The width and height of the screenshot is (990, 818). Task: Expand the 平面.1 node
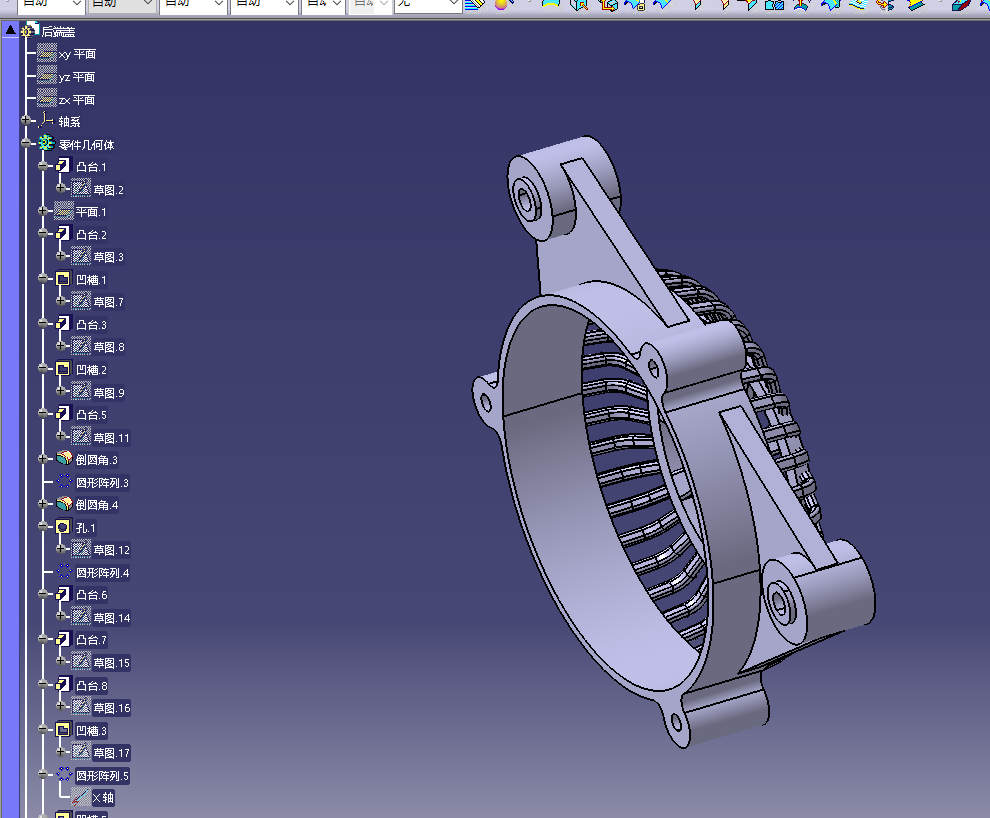pos(43,211)
